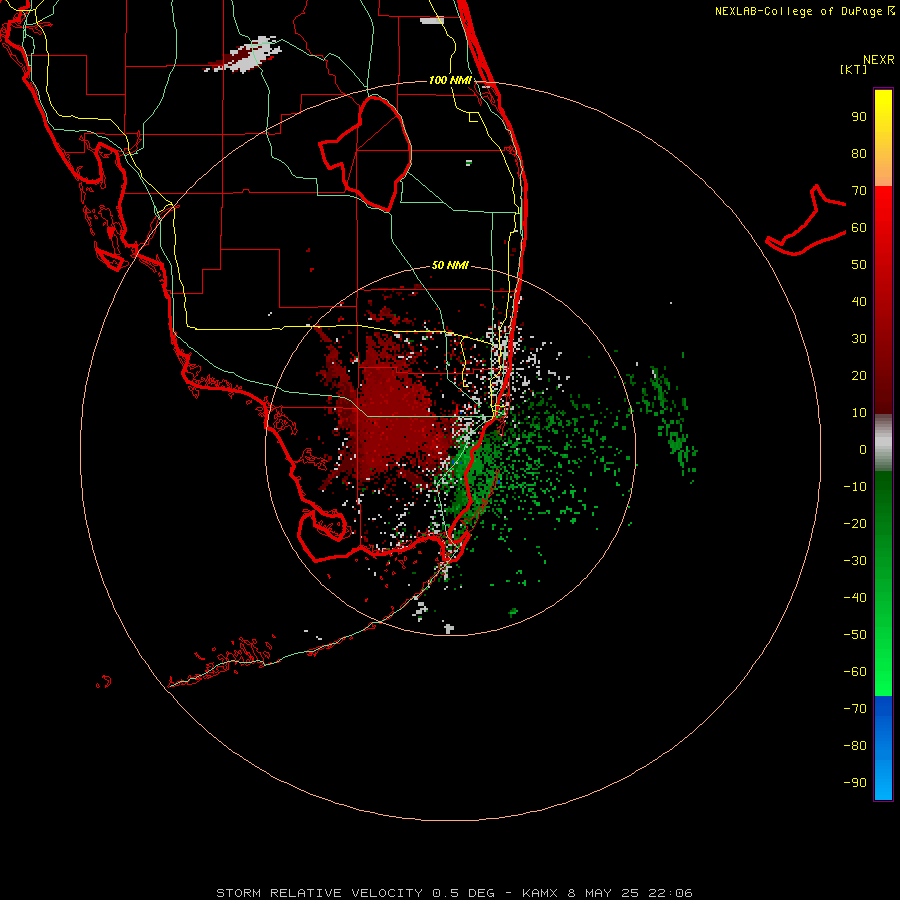Click the -30 value on velocity scale
900x900 pixels.
tap(855, 561)
